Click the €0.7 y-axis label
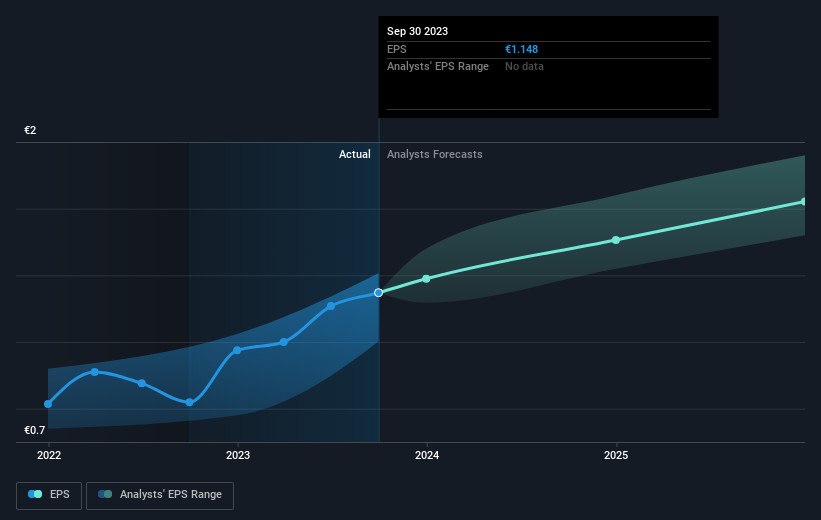Viewport: 821px width, 520px height. [35, 430]
